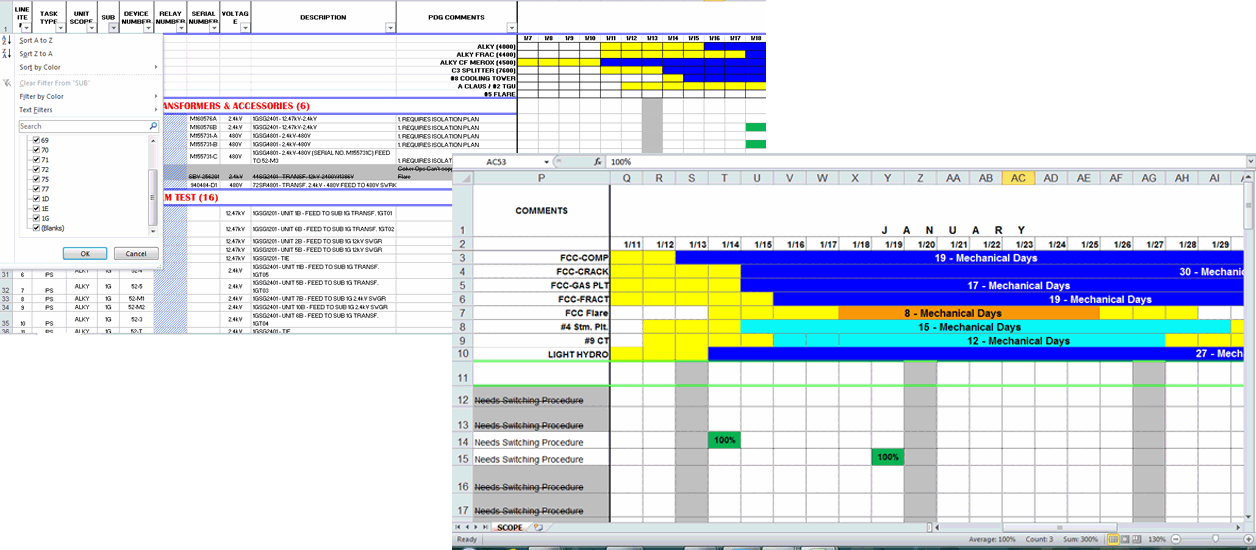Image resolution: width=1256 pixels, height=550 pixels.
Task: Click the search magnifier in filter box
Action: pos(153,127)
